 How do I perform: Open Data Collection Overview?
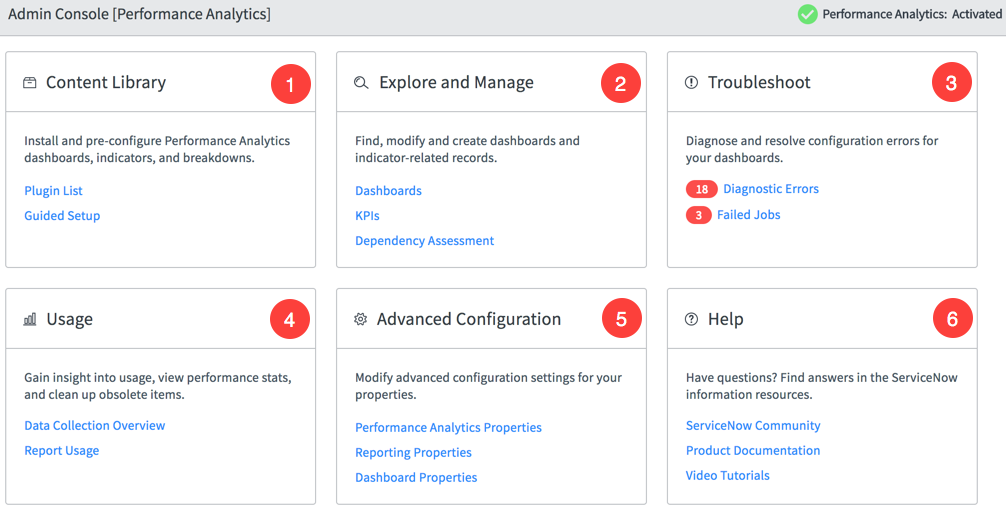pyautogui.click(x=94, y=426)
